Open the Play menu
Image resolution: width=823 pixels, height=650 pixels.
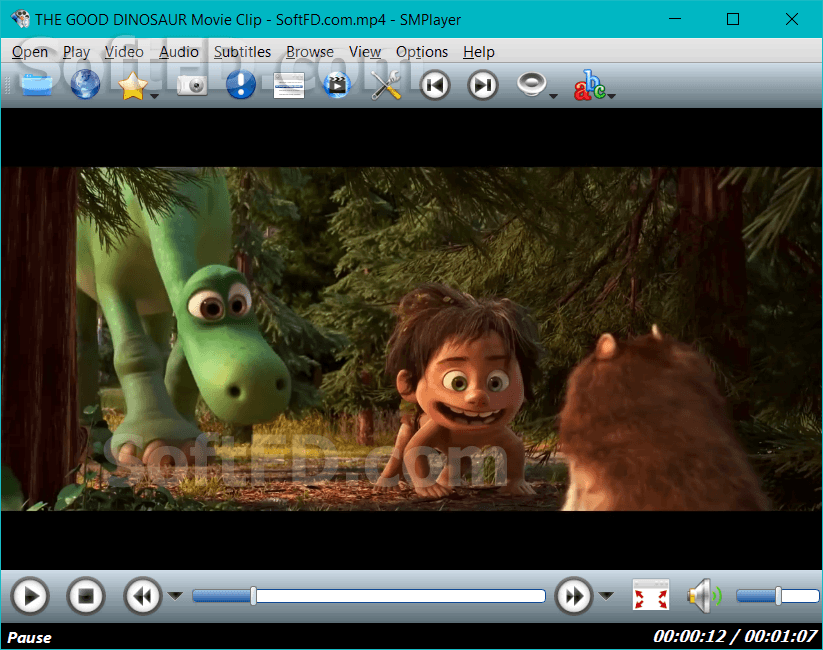pos(76,51)
